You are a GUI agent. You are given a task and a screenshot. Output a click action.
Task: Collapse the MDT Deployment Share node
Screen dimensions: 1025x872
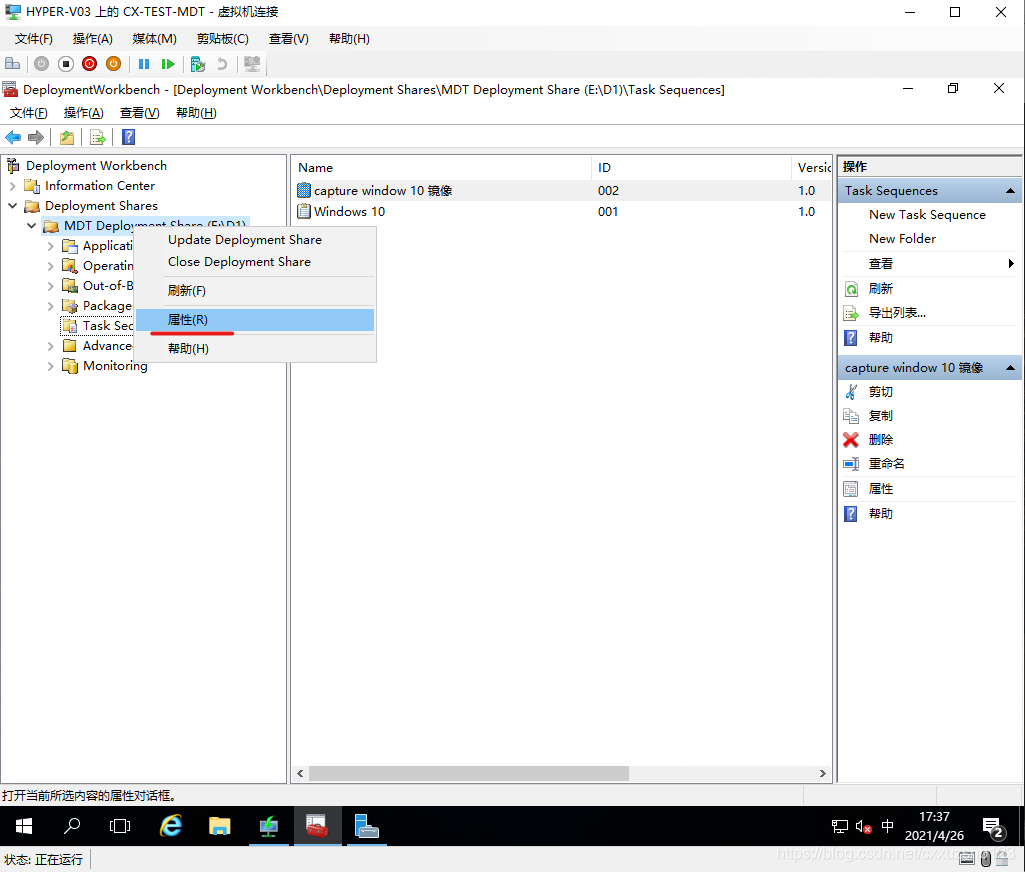coord(31,226)
